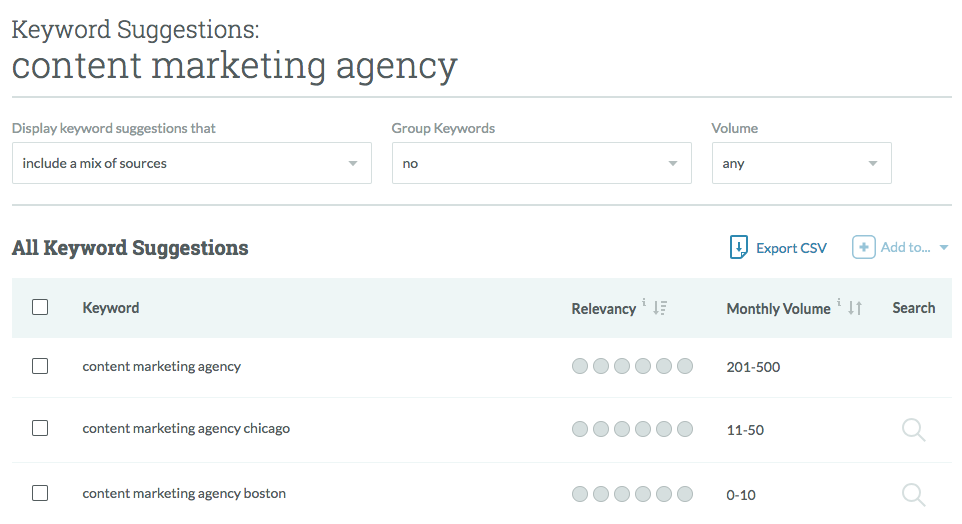Click the Keyword column header
The height and width of the screenshot is (524, 962).
[x=111, y=308]
